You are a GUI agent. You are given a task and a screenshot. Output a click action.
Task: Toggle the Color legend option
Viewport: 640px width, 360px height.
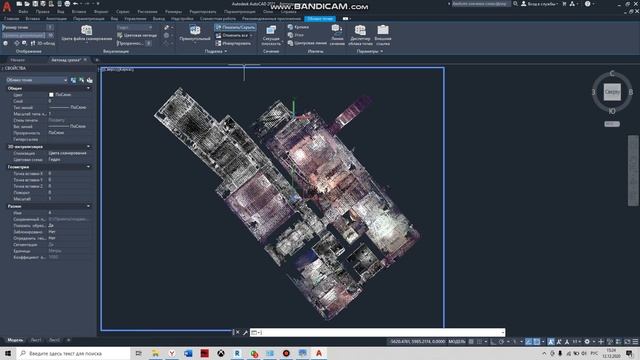point(137,36)
